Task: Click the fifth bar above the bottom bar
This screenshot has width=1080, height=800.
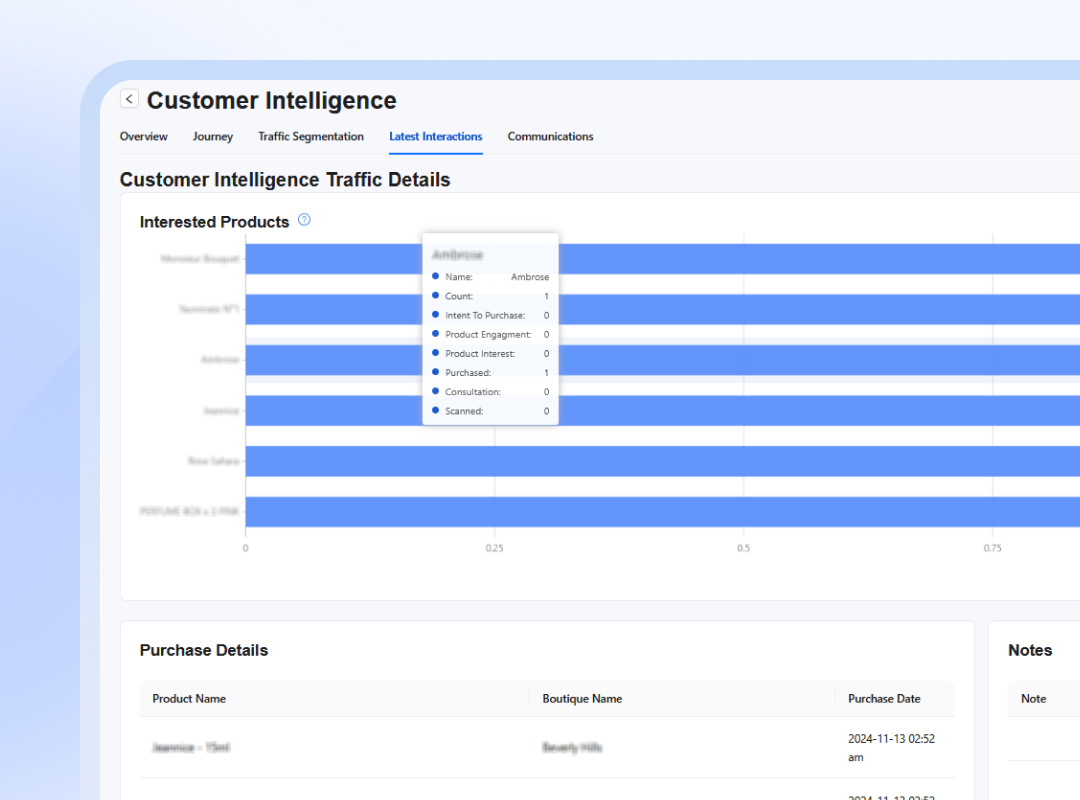Action: click(x=663, y=258)
